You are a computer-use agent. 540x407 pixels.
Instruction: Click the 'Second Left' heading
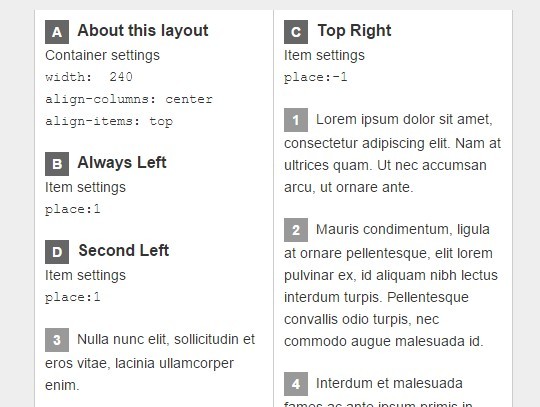coord(124,250)
